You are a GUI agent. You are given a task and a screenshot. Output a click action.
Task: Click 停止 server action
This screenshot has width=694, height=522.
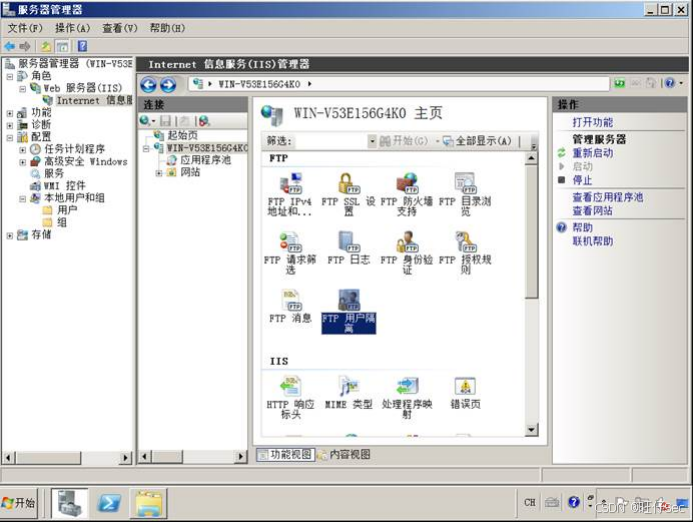point(582,180)
